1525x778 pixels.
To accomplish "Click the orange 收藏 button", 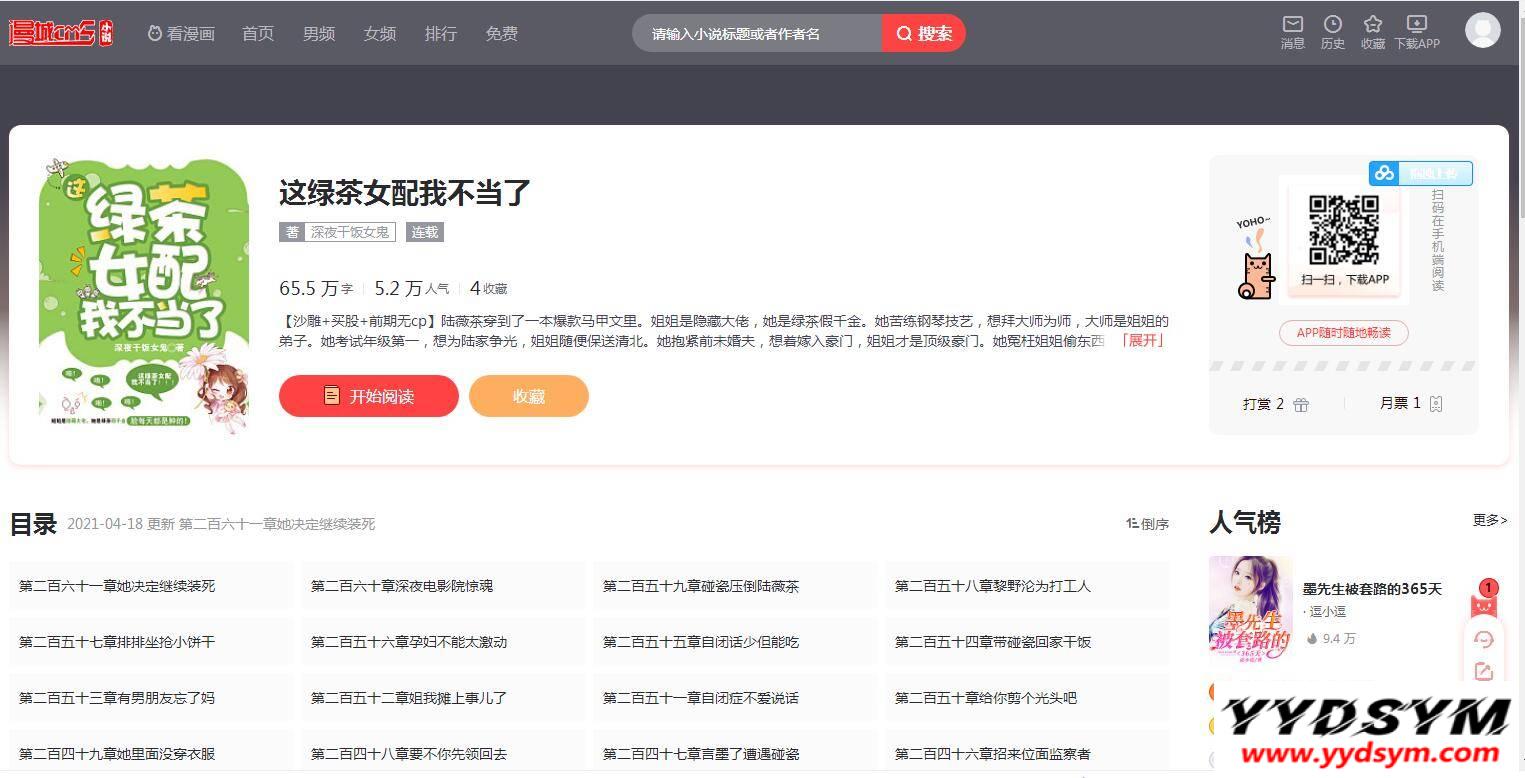I will [528, 396].
